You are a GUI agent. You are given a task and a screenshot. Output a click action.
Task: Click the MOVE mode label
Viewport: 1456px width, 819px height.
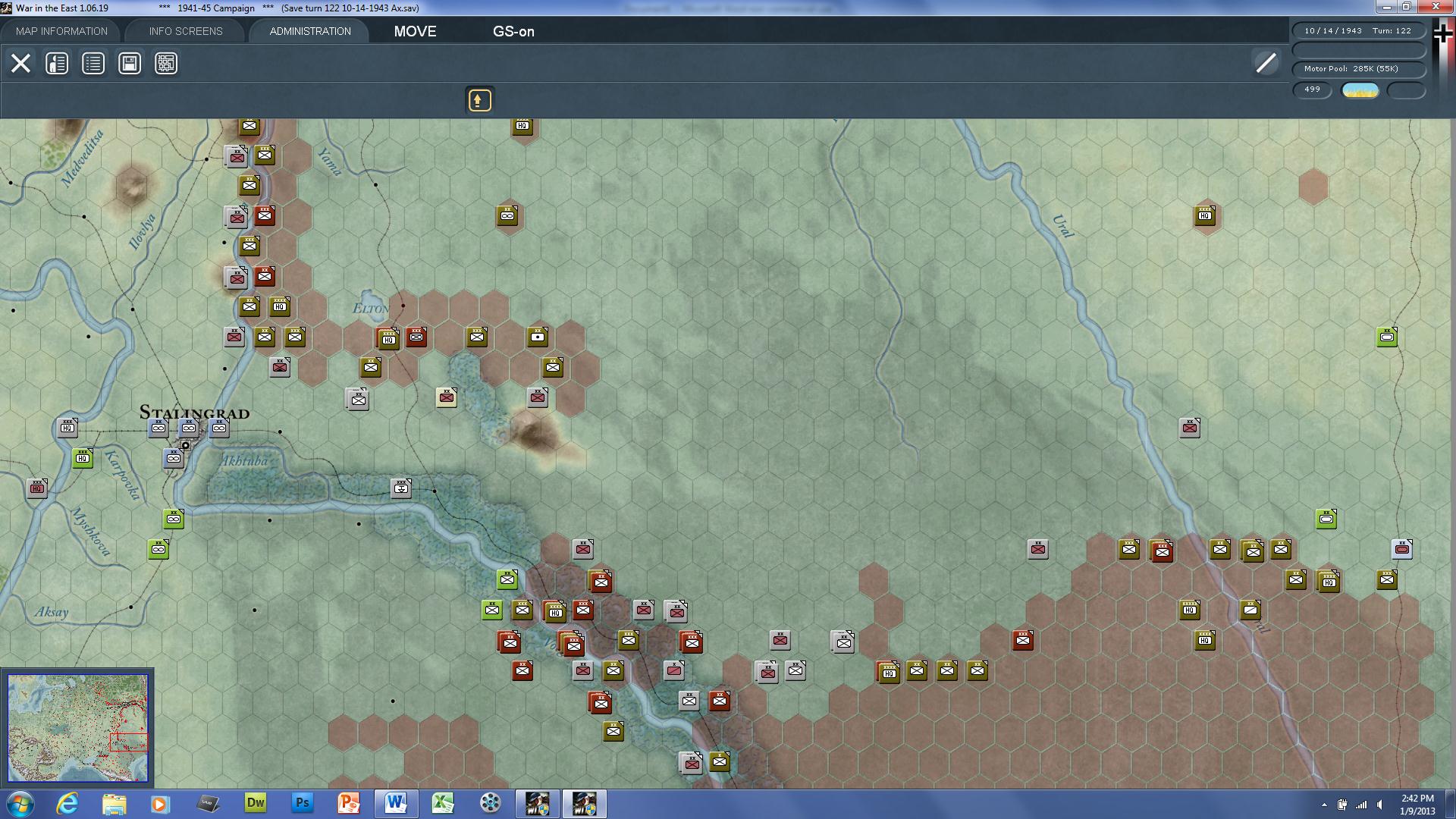[x=415, y=31]
